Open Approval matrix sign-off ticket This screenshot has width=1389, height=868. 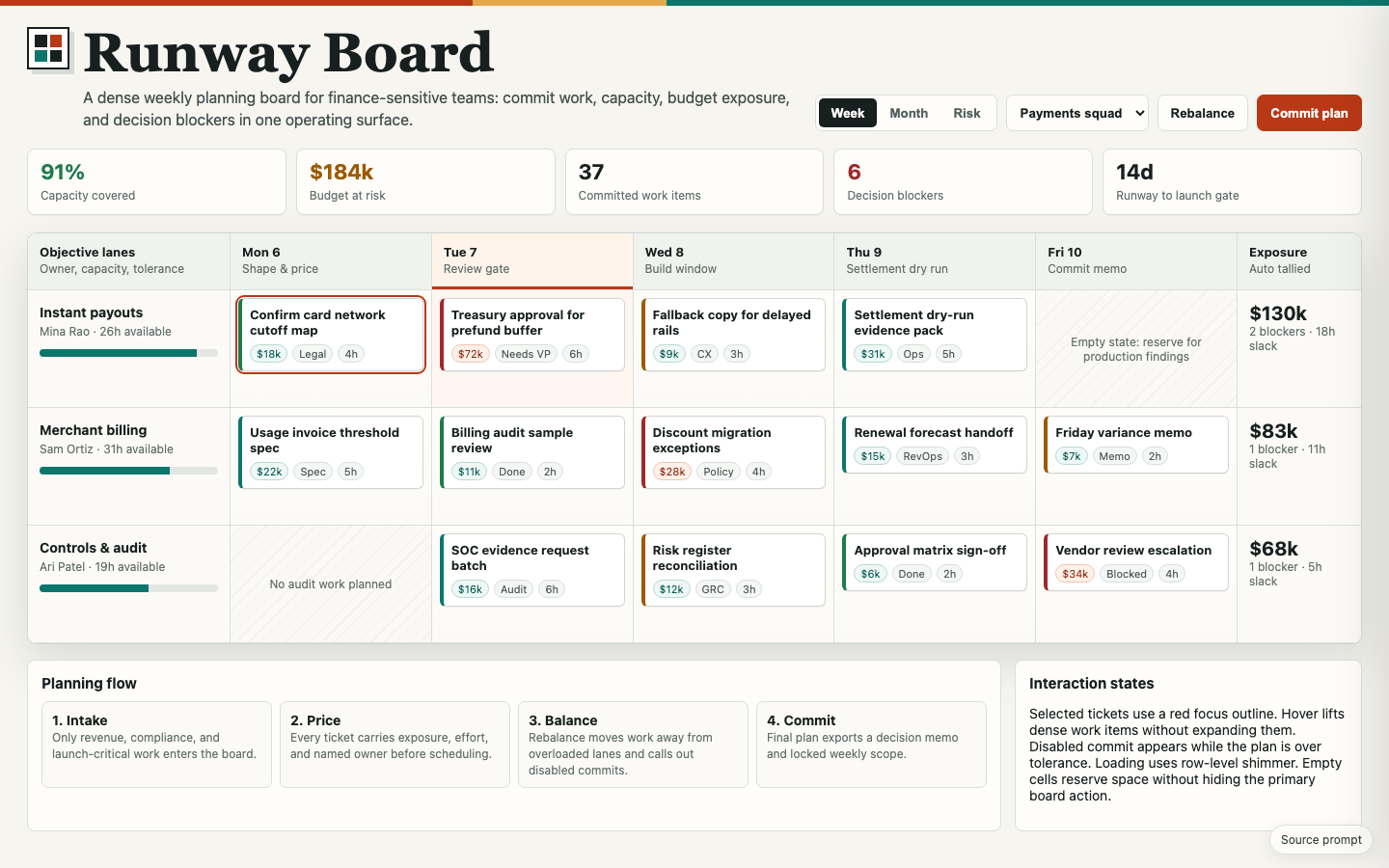[935, 562]
